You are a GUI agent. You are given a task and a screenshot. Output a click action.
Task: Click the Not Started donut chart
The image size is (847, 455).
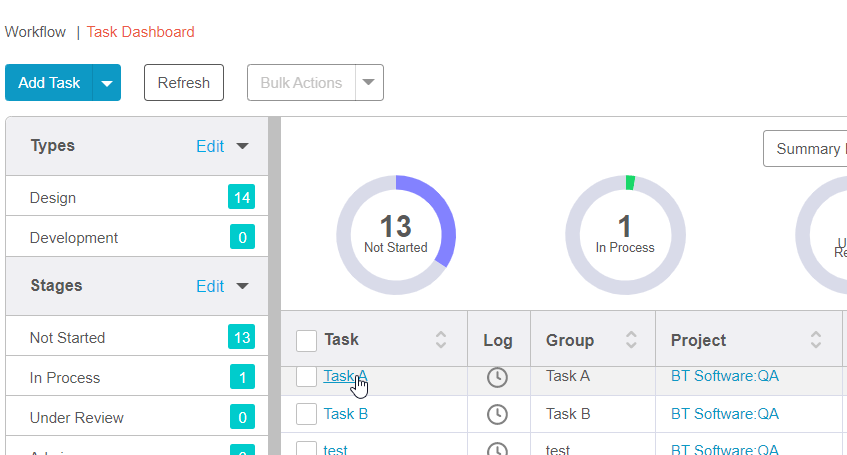(396, 235)
